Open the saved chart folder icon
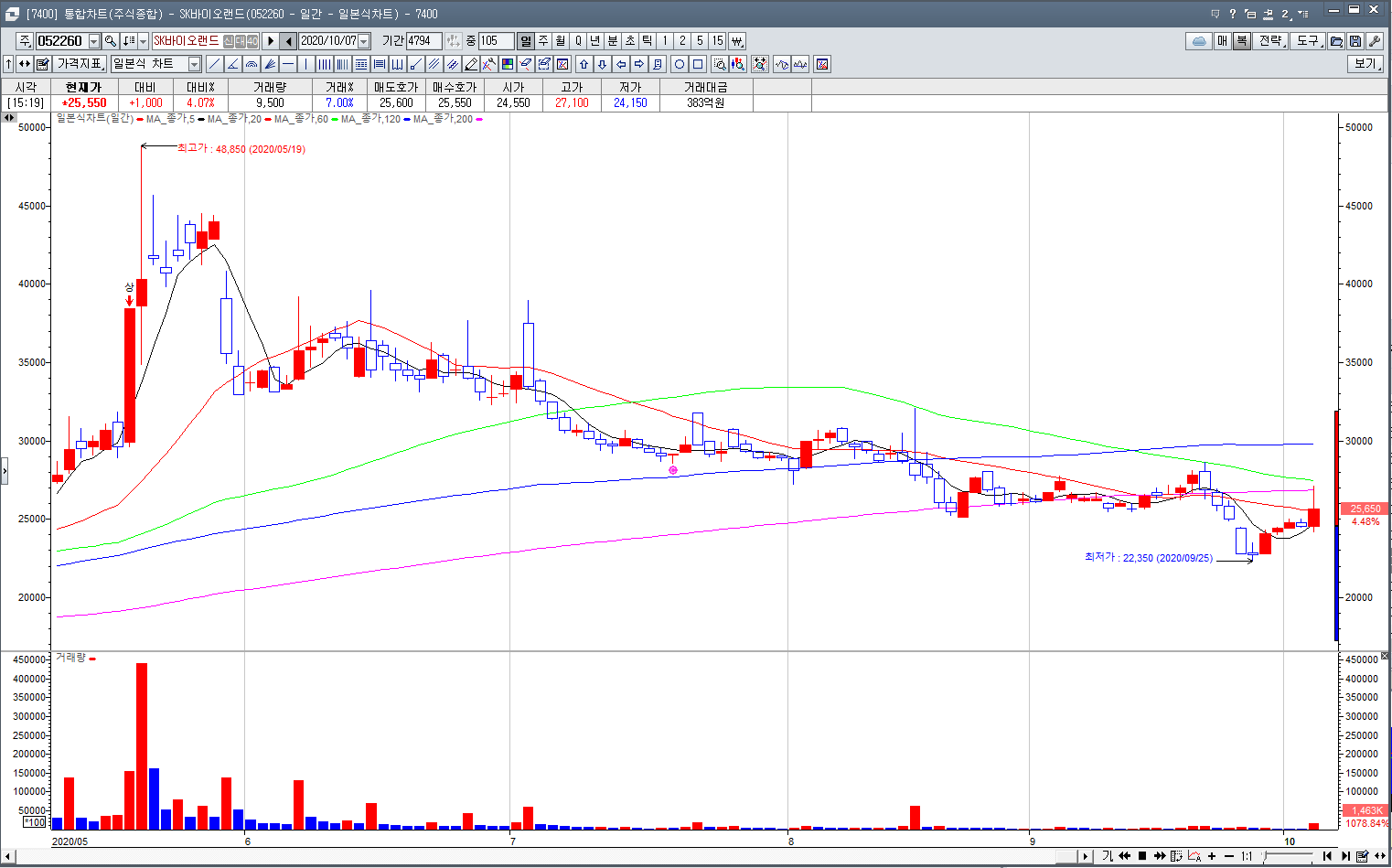 (1336, 41)
